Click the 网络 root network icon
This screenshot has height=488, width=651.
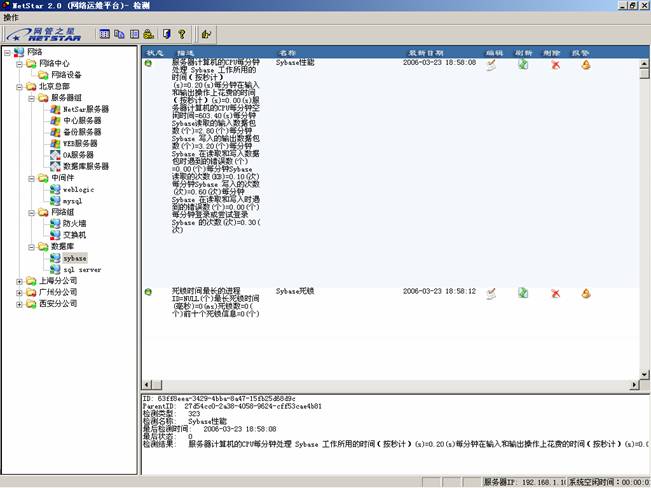click(x=19, y=52)
